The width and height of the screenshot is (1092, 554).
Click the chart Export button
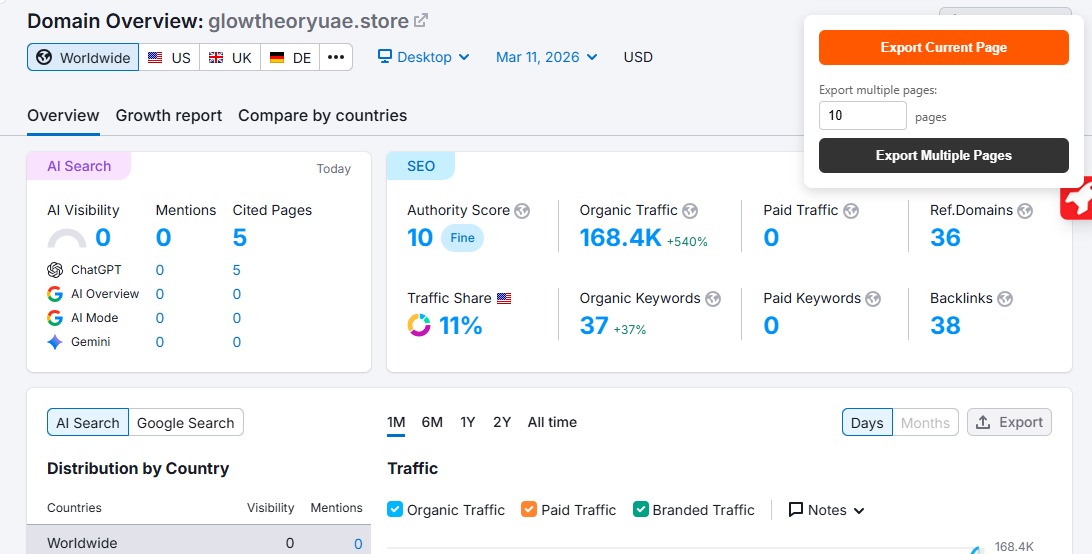click(x=1009, y=422)
